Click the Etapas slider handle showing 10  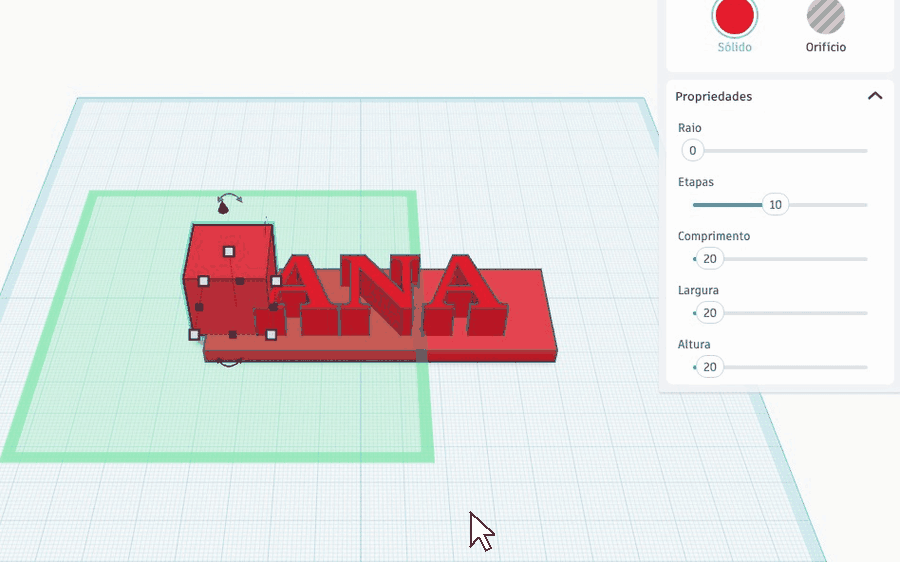(x=775, y=204)
